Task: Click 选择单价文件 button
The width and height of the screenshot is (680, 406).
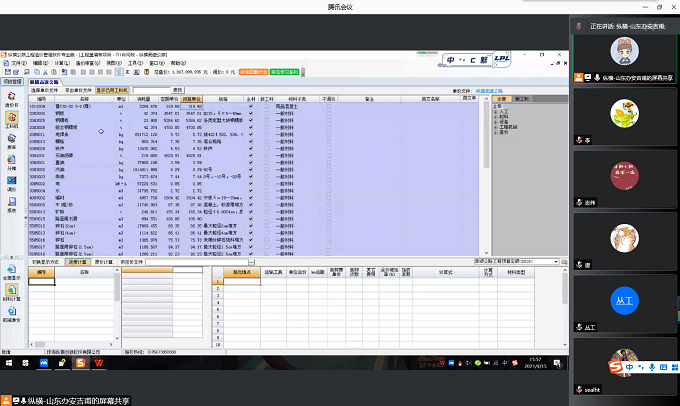Action: pos(44,90)
